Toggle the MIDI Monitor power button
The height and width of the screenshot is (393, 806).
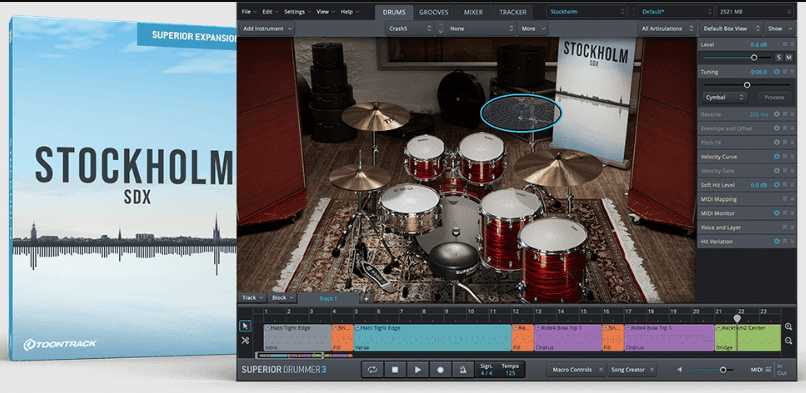[x=777, y=213]
